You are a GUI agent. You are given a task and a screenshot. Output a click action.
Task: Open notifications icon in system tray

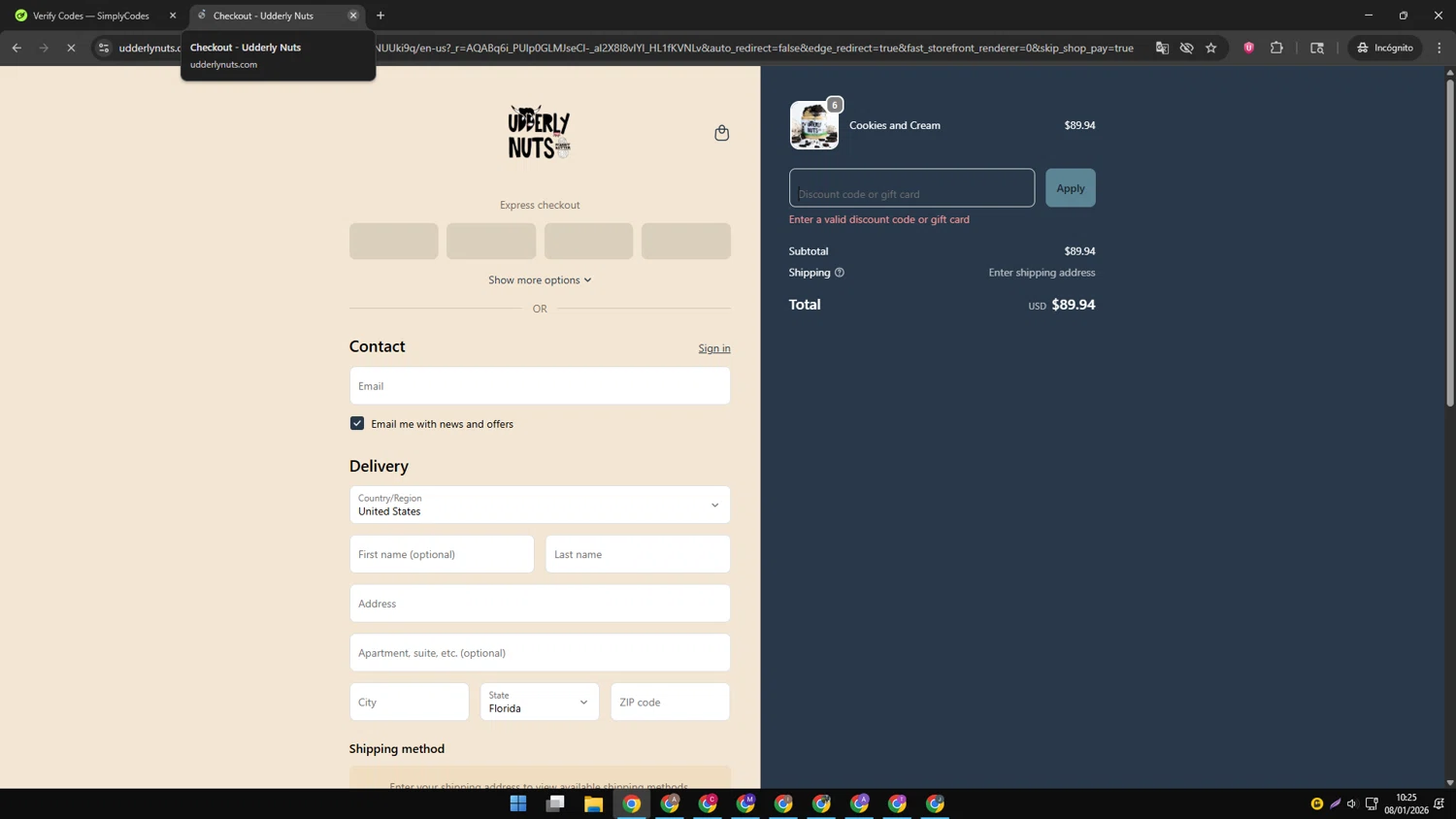1439,803
